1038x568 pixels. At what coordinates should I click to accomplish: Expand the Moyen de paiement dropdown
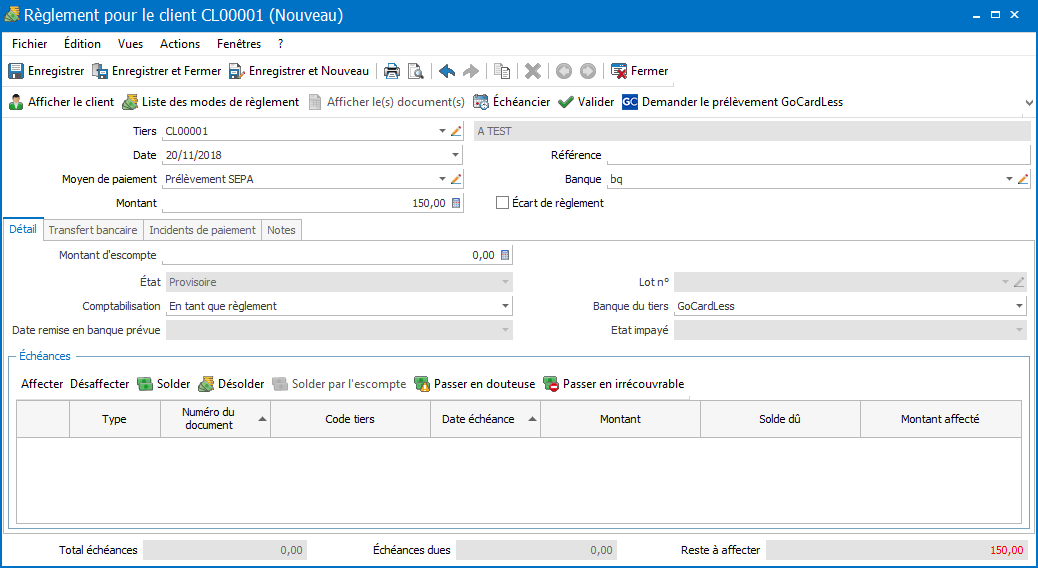point(442,179)
